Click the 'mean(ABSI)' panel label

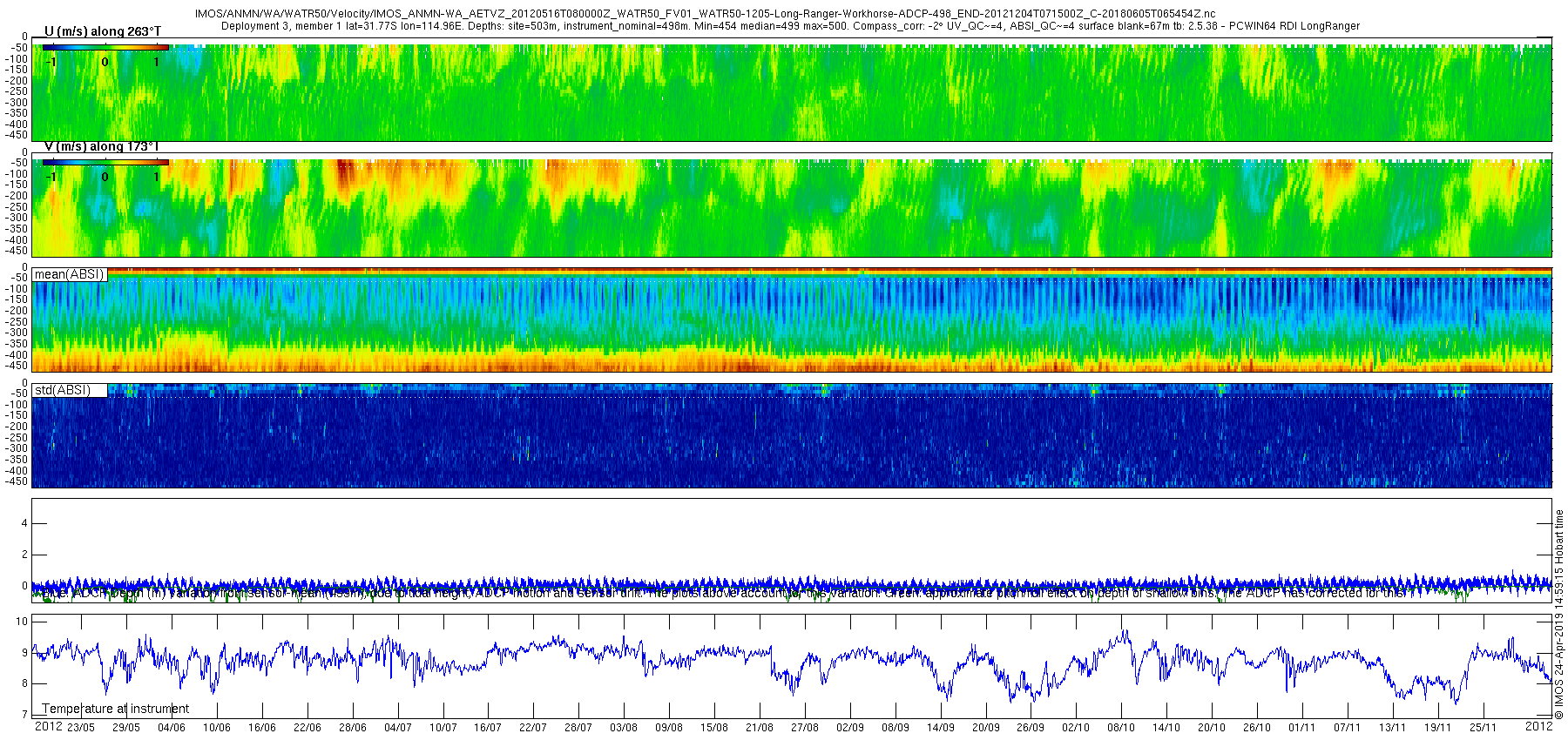coord(69,274)
